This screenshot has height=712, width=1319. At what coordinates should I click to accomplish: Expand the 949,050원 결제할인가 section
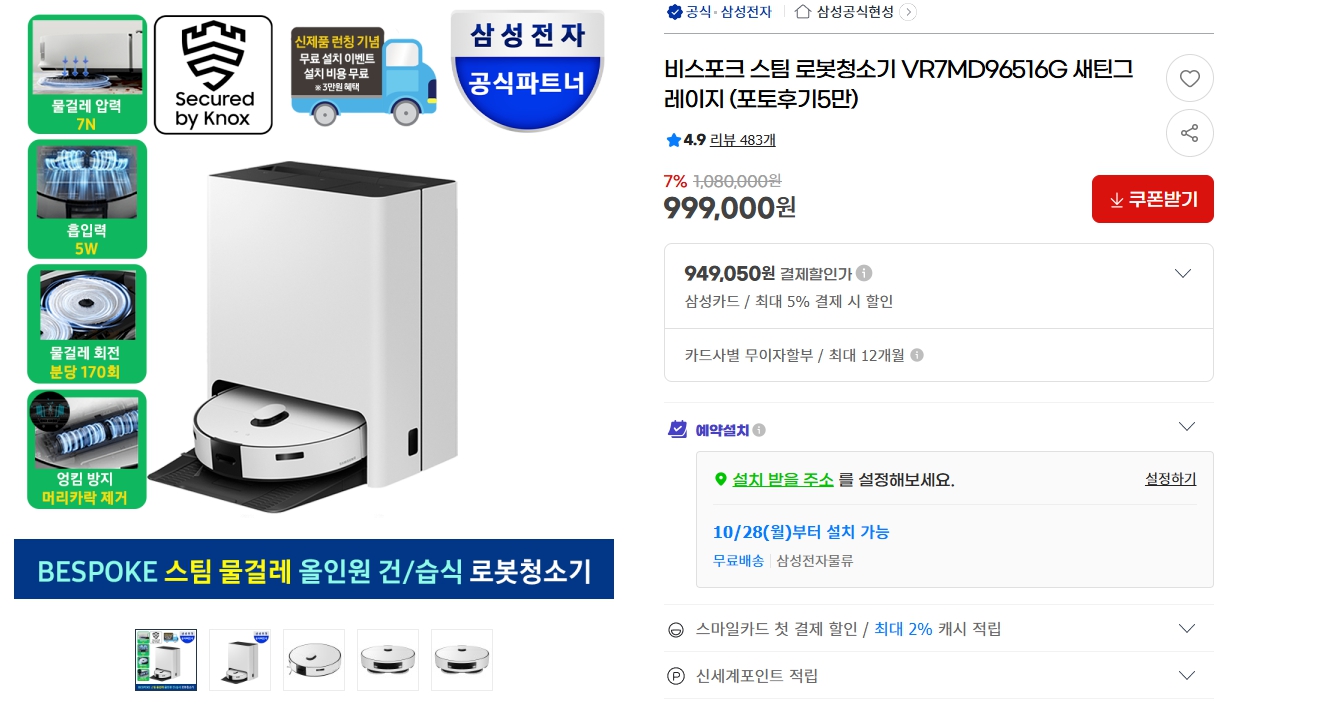1183,272
